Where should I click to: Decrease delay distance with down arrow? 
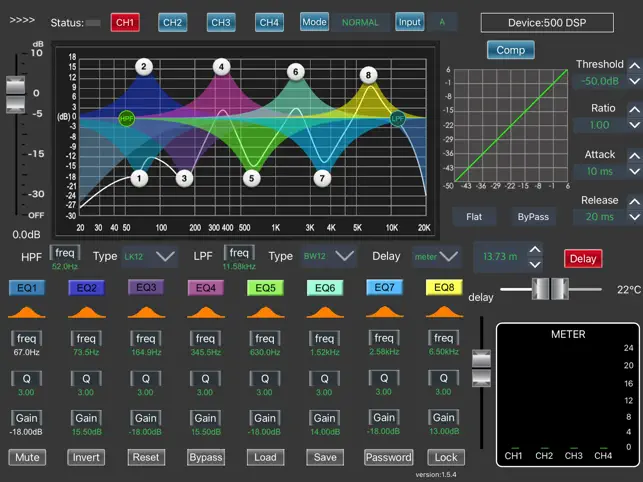[535, 265]
